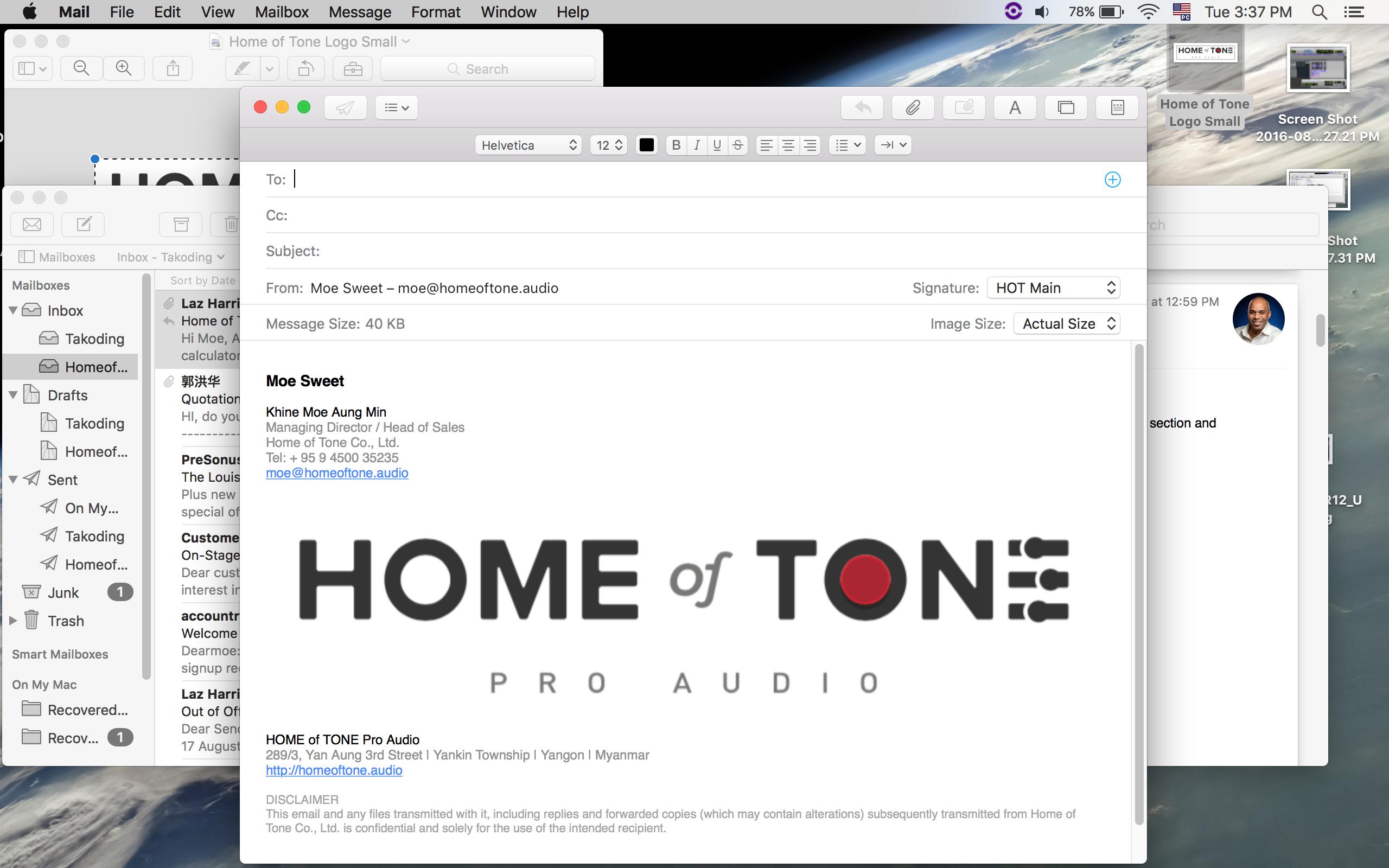Collapse the Sent mailbox disclosure triangle
This screenshot has width=1389, height=868.
coord(14,480)
